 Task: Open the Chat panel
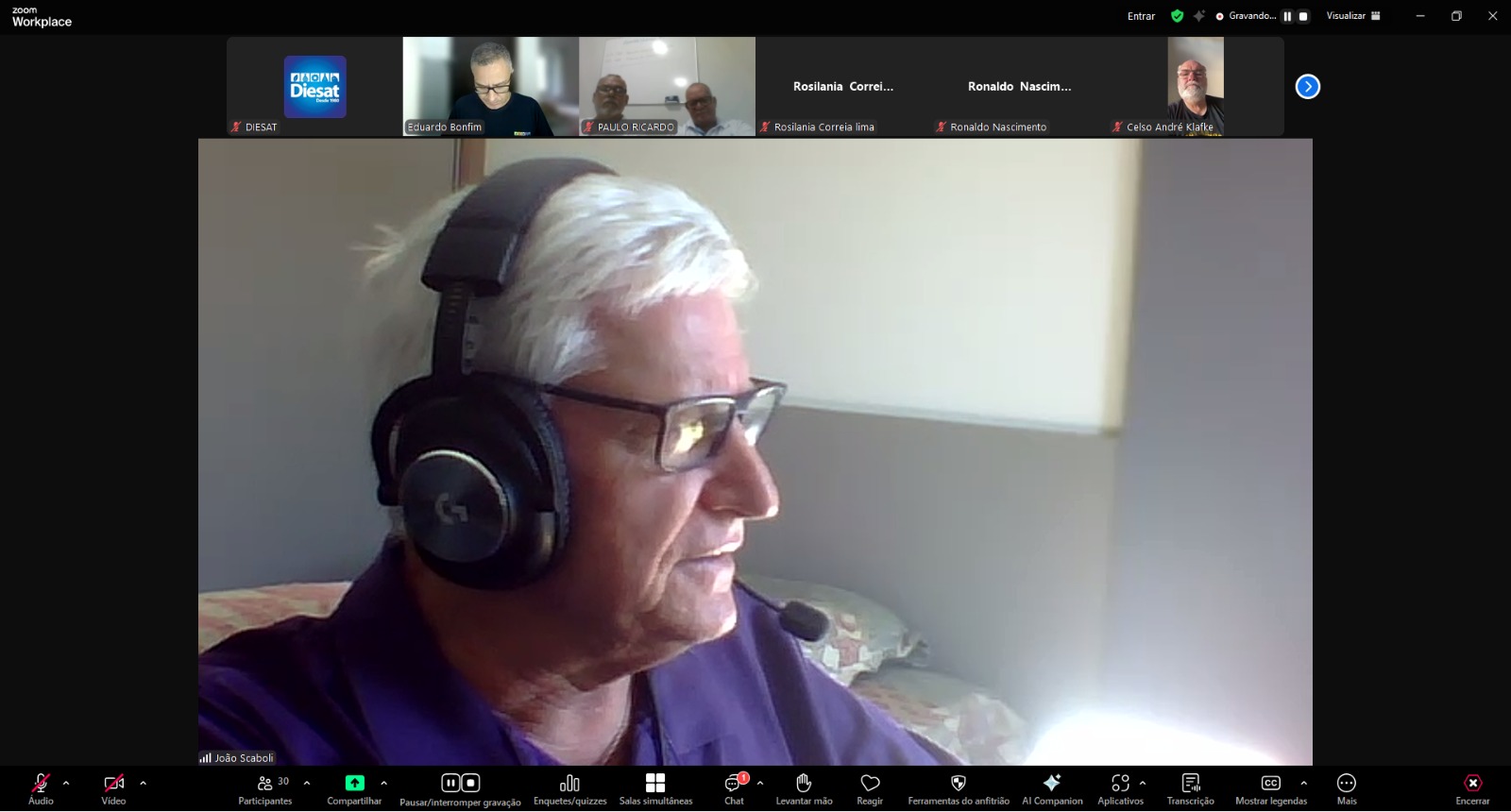[735, 789]
